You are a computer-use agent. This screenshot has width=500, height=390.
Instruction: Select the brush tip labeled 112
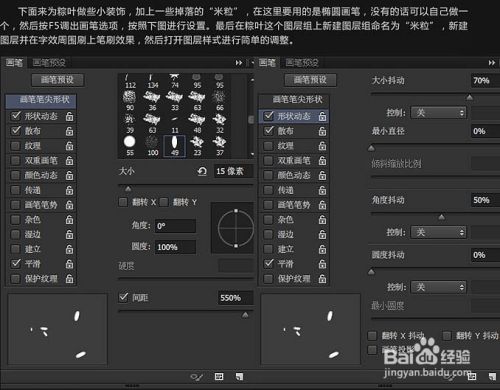[x=130, y=81]
